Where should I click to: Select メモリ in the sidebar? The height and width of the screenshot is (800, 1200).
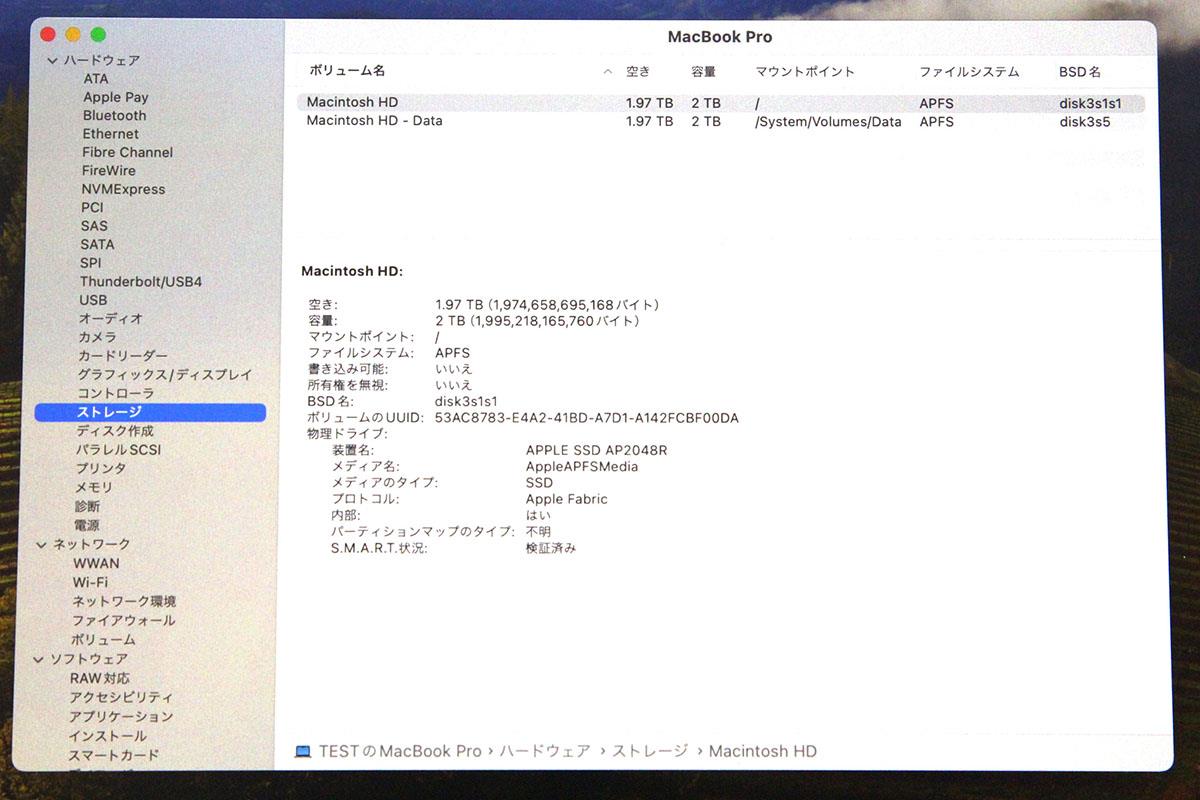(94, 488)
